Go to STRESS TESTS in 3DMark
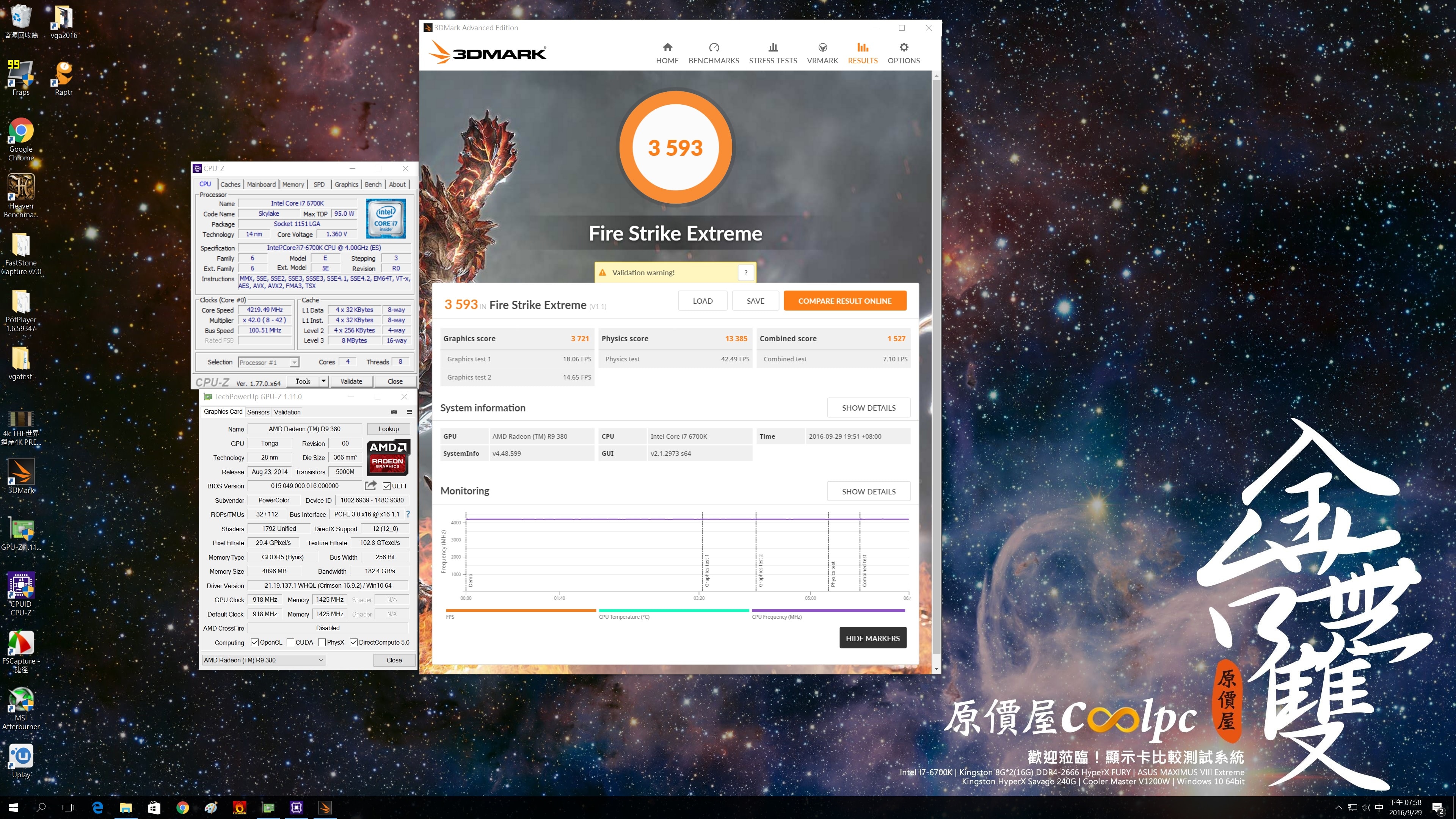 [x=773, y=53]
